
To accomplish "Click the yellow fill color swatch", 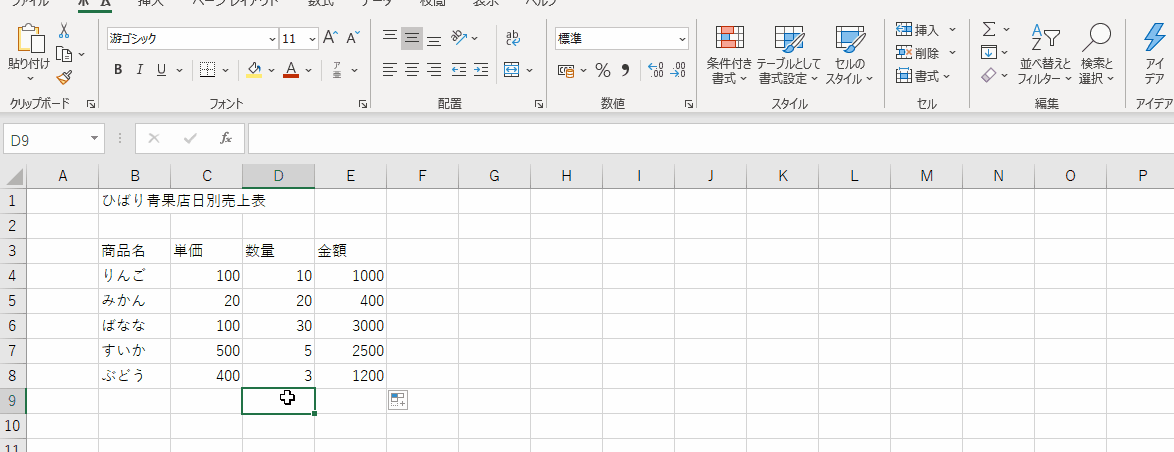I will (x=254, y=70).
